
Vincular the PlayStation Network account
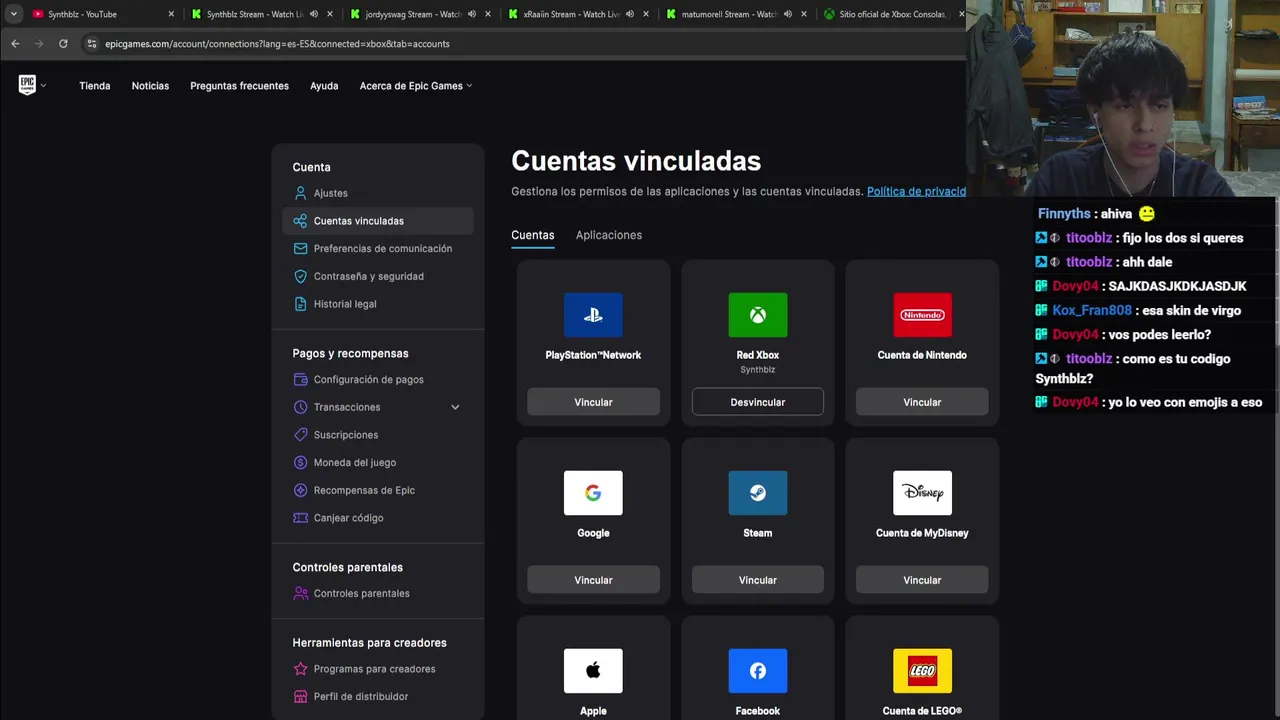593,402
